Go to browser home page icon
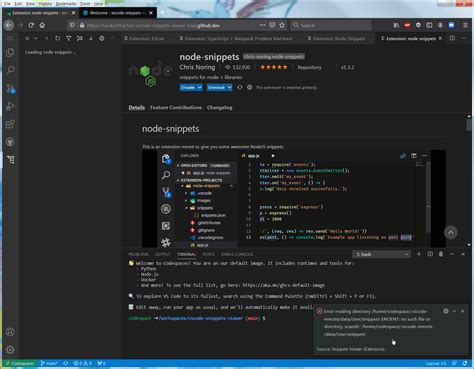This screenshot has width=474, height=369. click(x=42, y=25)
